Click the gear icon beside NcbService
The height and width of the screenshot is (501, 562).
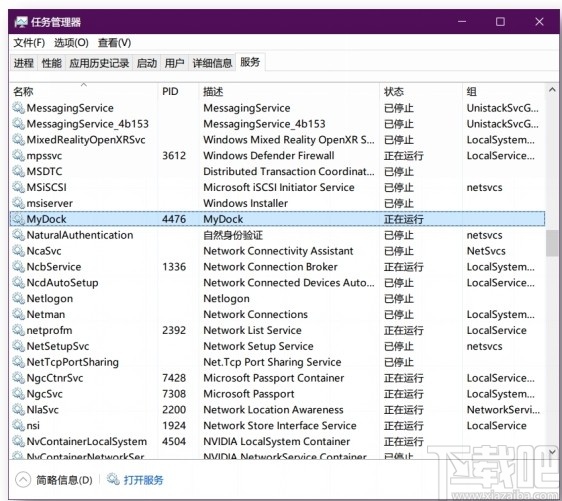click(18, 267)
